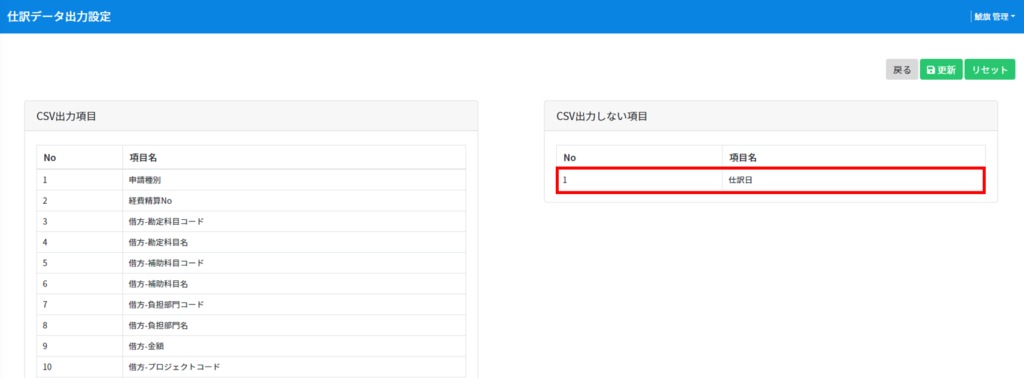Select the 借方-金額 row

[251, 347]
